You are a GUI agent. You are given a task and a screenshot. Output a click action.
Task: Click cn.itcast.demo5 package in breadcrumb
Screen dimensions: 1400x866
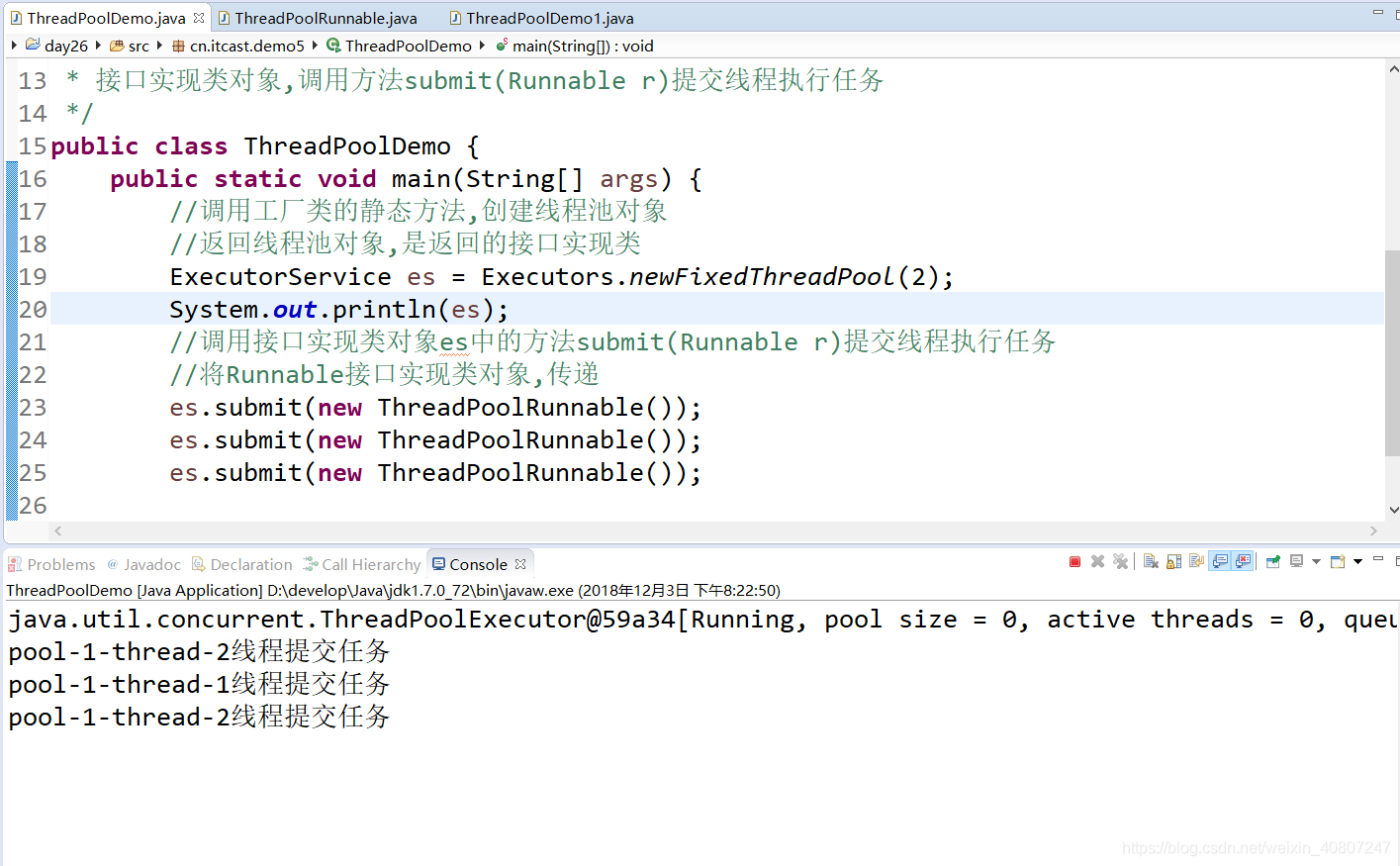coord(247,46)
